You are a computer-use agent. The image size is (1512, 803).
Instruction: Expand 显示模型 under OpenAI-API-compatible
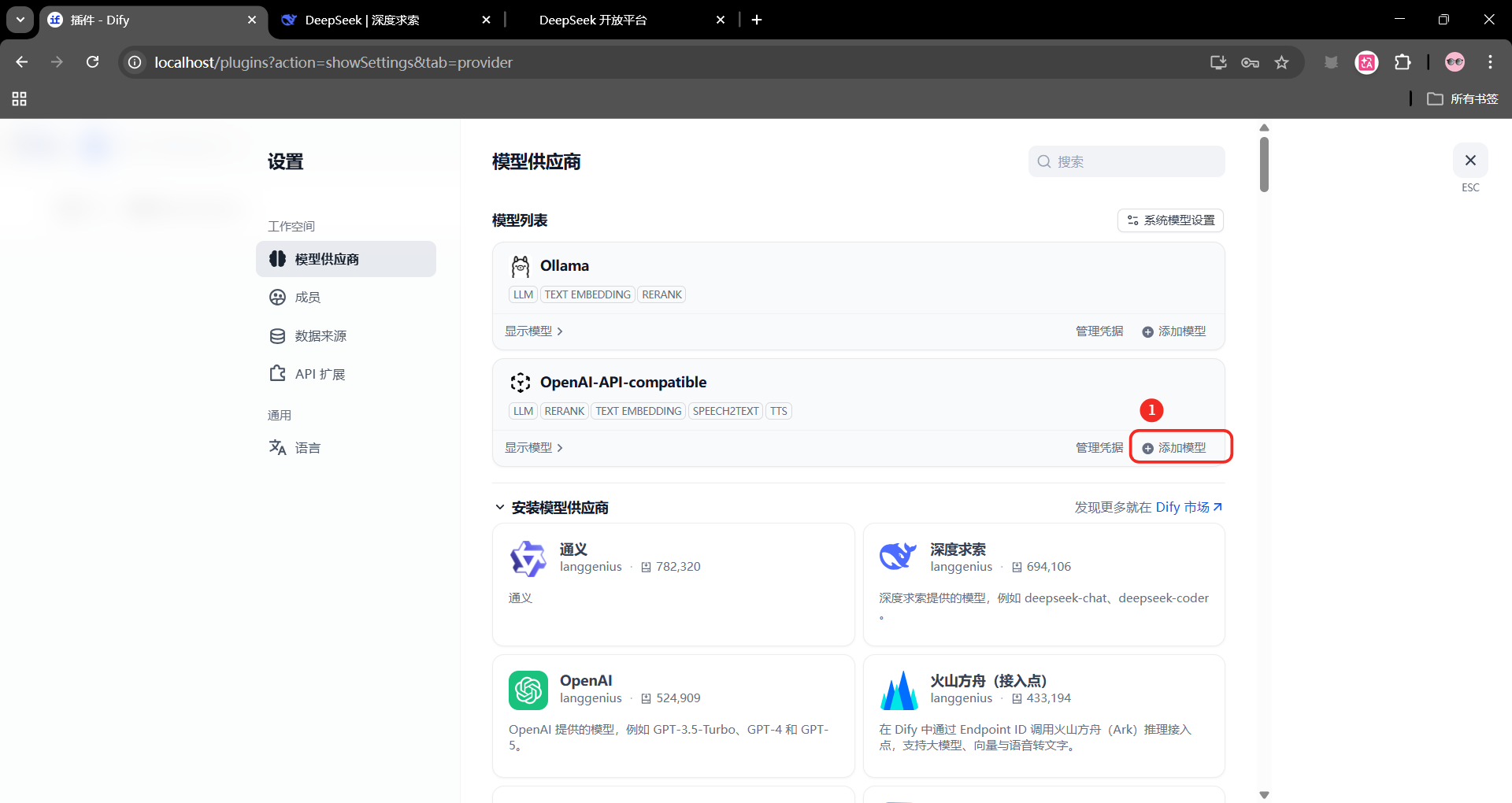(534, 448)
